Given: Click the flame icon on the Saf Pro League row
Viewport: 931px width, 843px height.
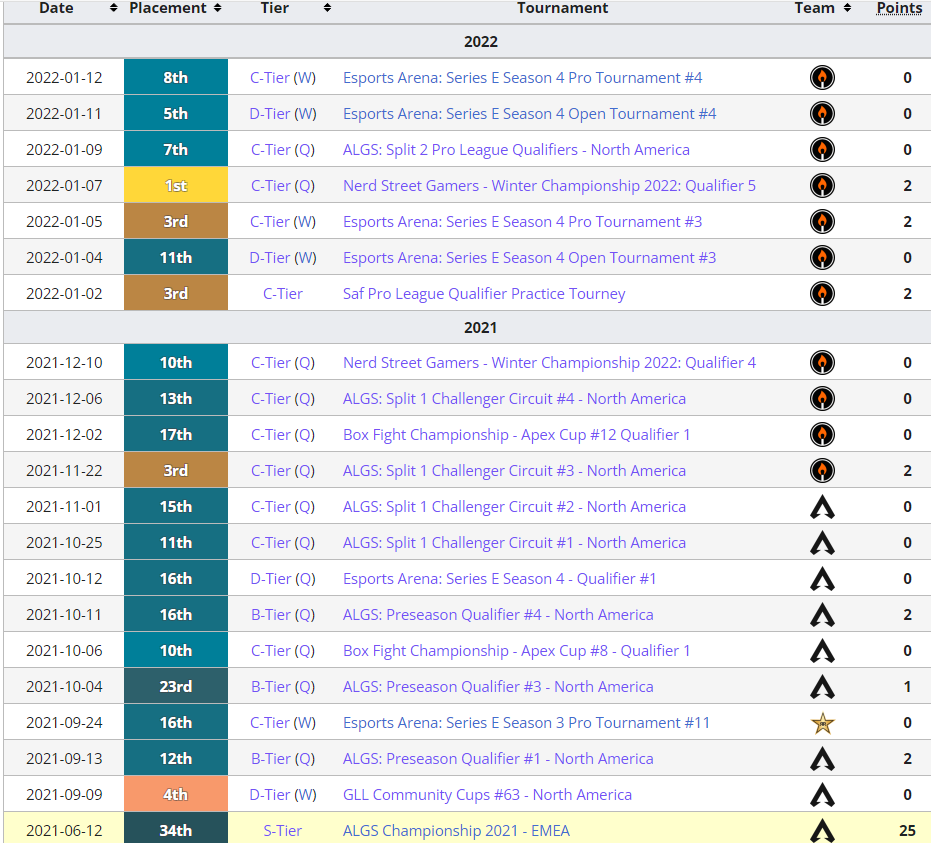Looking at the screenshot, I should coord(822,293).
